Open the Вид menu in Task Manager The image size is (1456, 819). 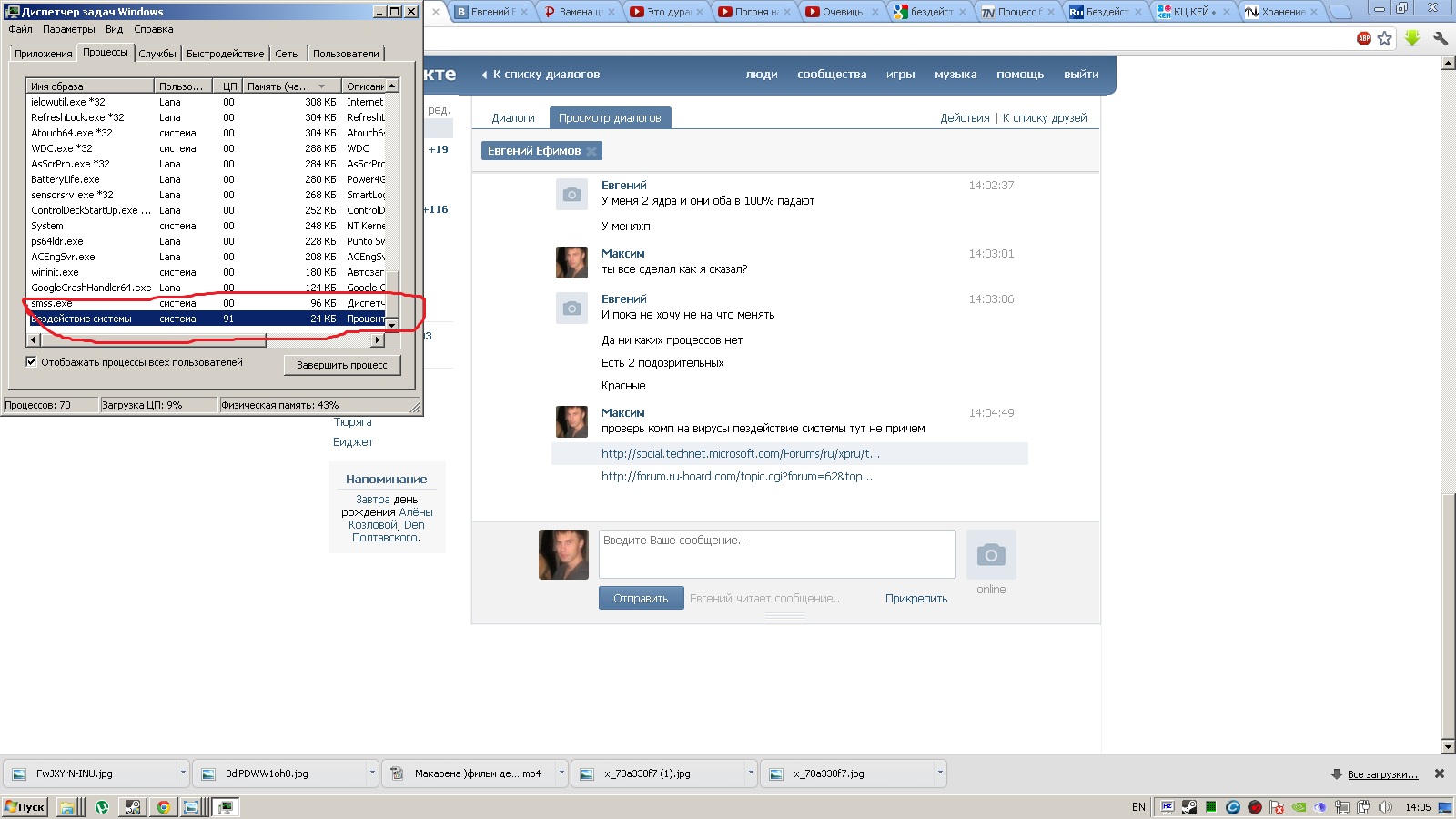coord(114,29)
